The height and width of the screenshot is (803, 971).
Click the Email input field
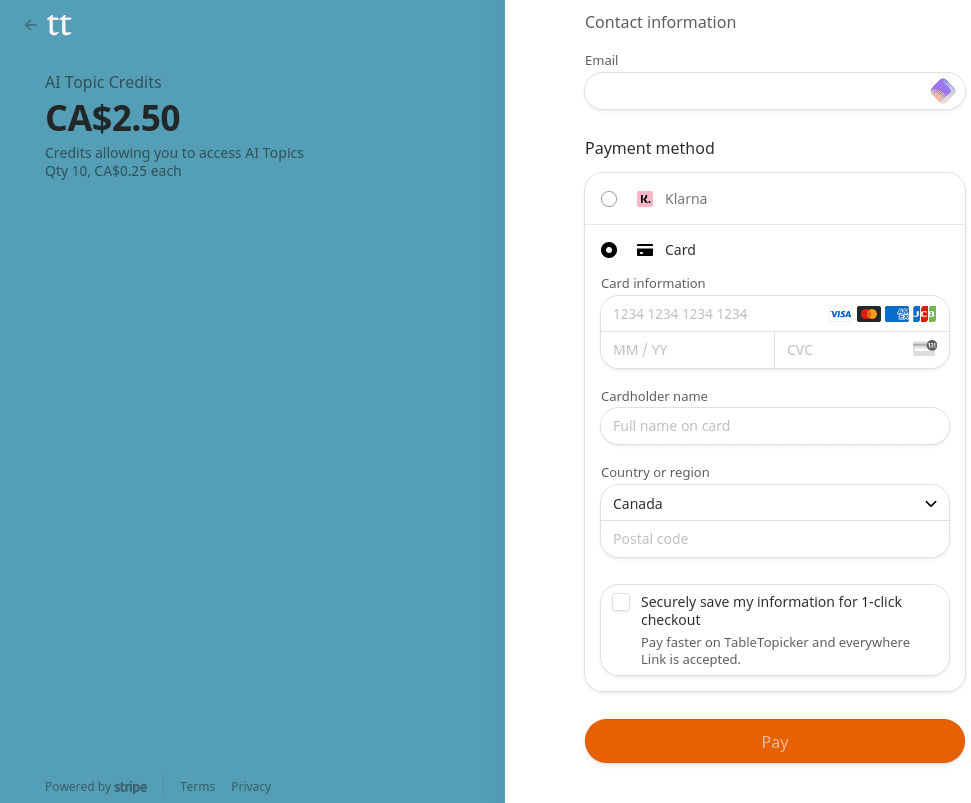coord(756,91)
